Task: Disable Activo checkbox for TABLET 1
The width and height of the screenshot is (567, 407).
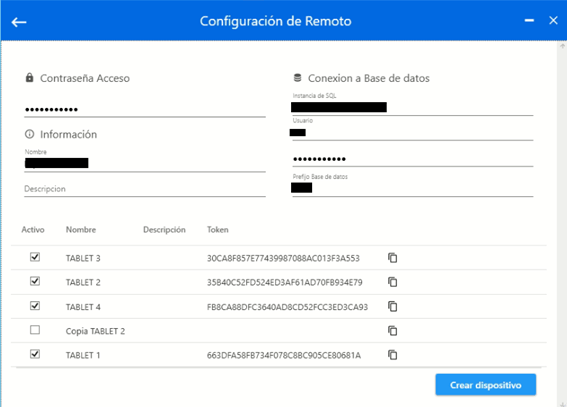Action: coord(35,354)
